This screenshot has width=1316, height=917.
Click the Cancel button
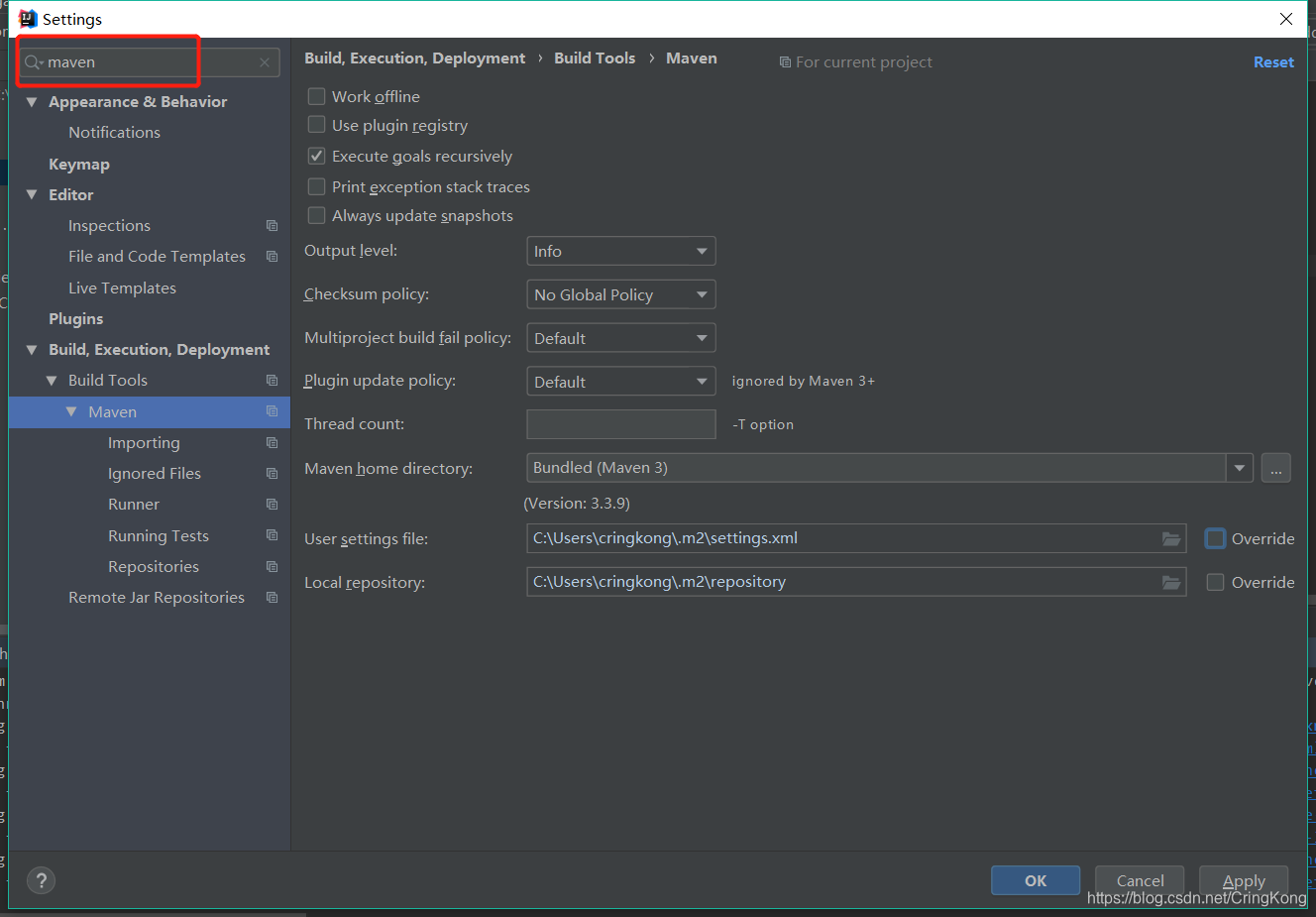[x=1140, y=880]
